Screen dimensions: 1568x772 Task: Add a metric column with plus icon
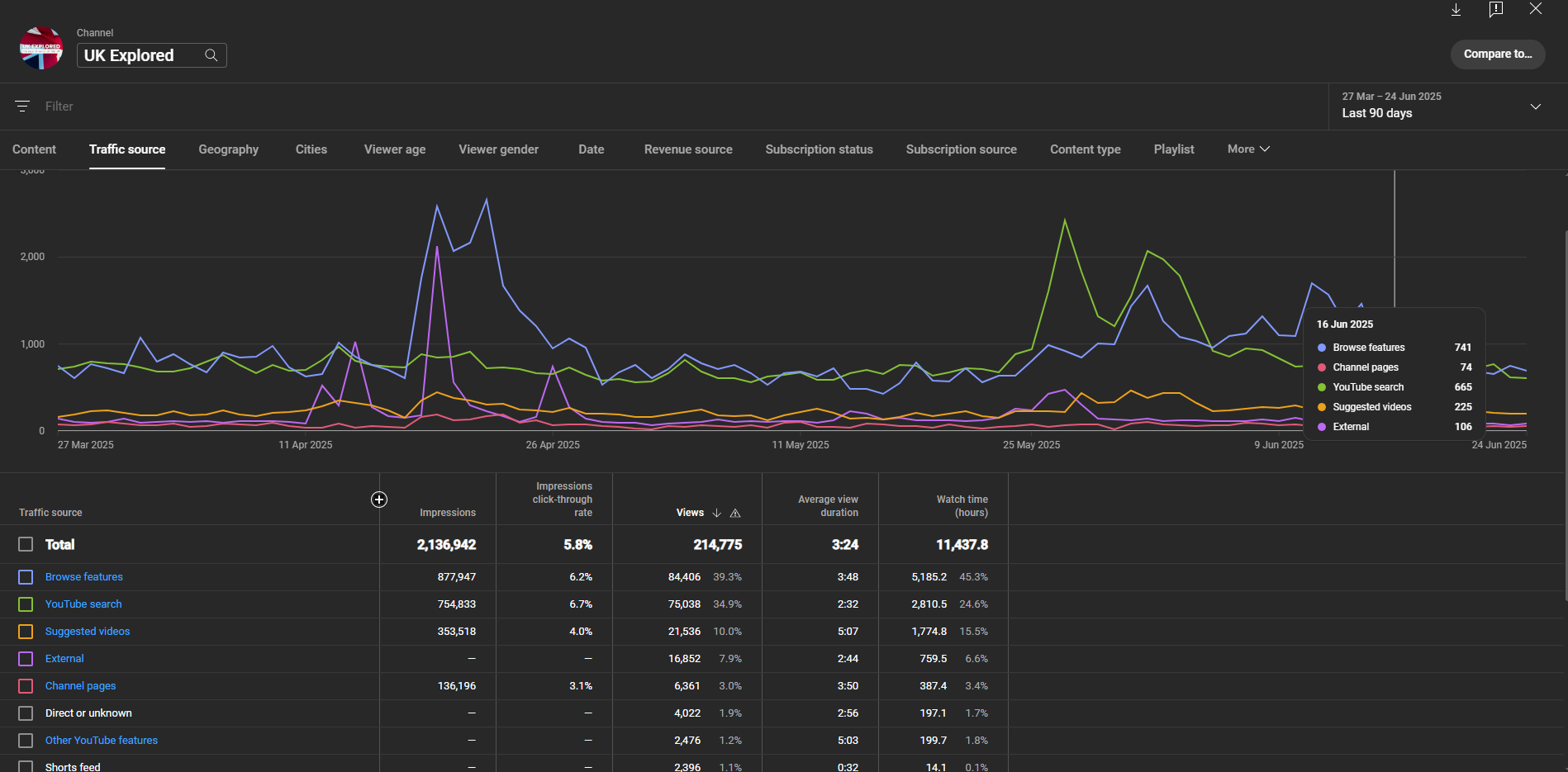tap(379, 500)
